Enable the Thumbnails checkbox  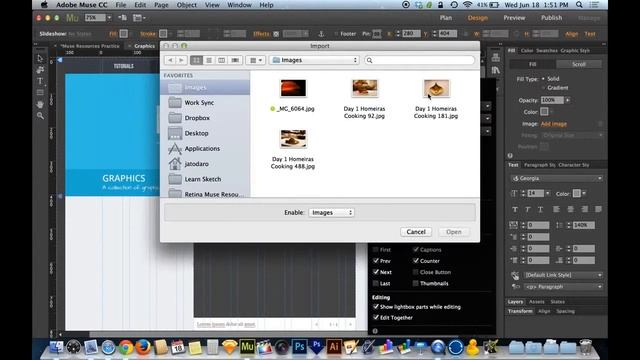[x=416, y=283]
